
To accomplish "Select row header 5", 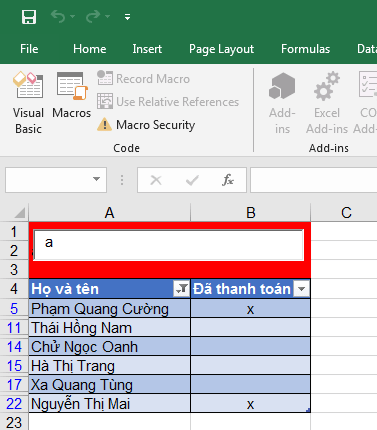I will [14, 308].
